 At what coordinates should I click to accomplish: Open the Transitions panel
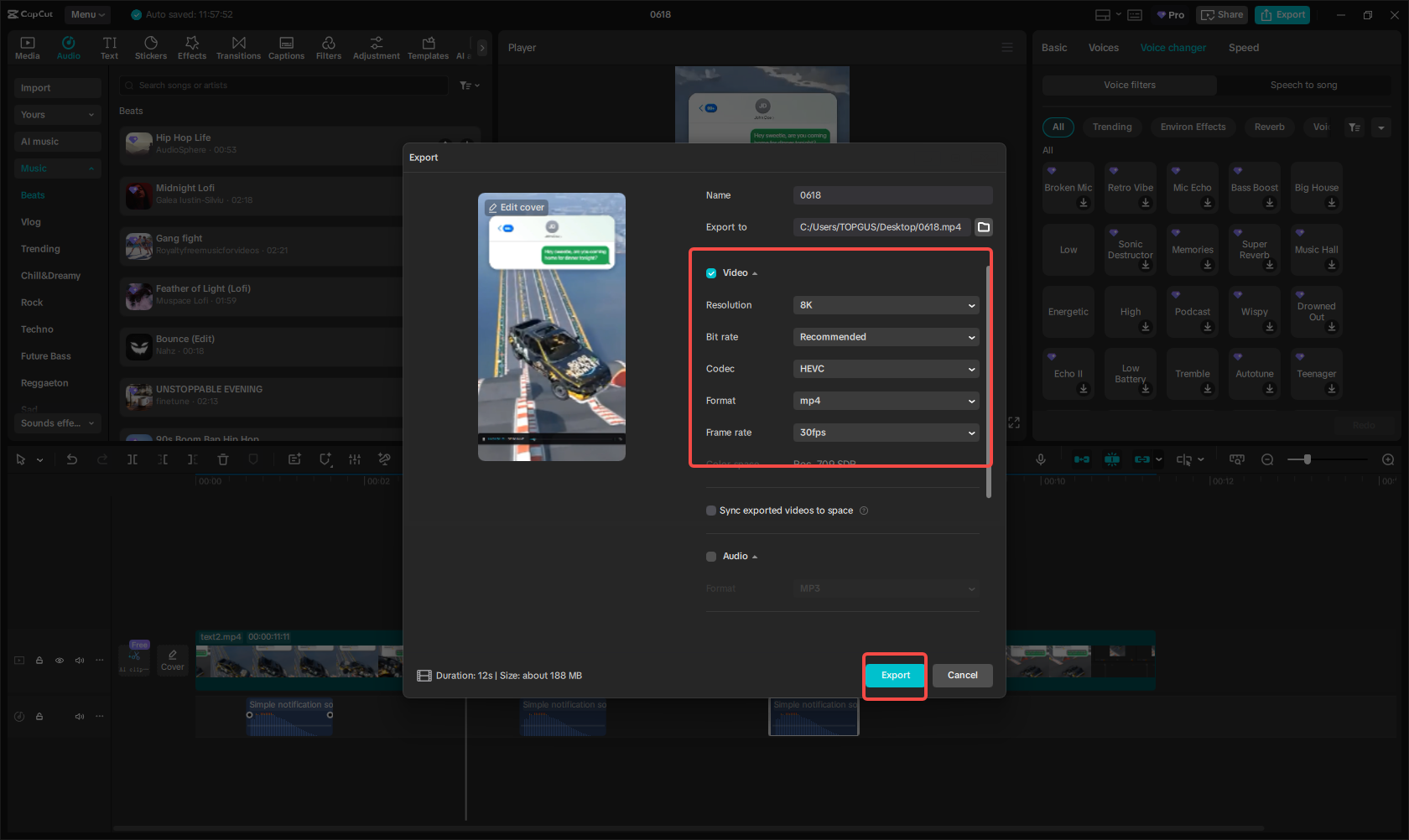(238, 47)
